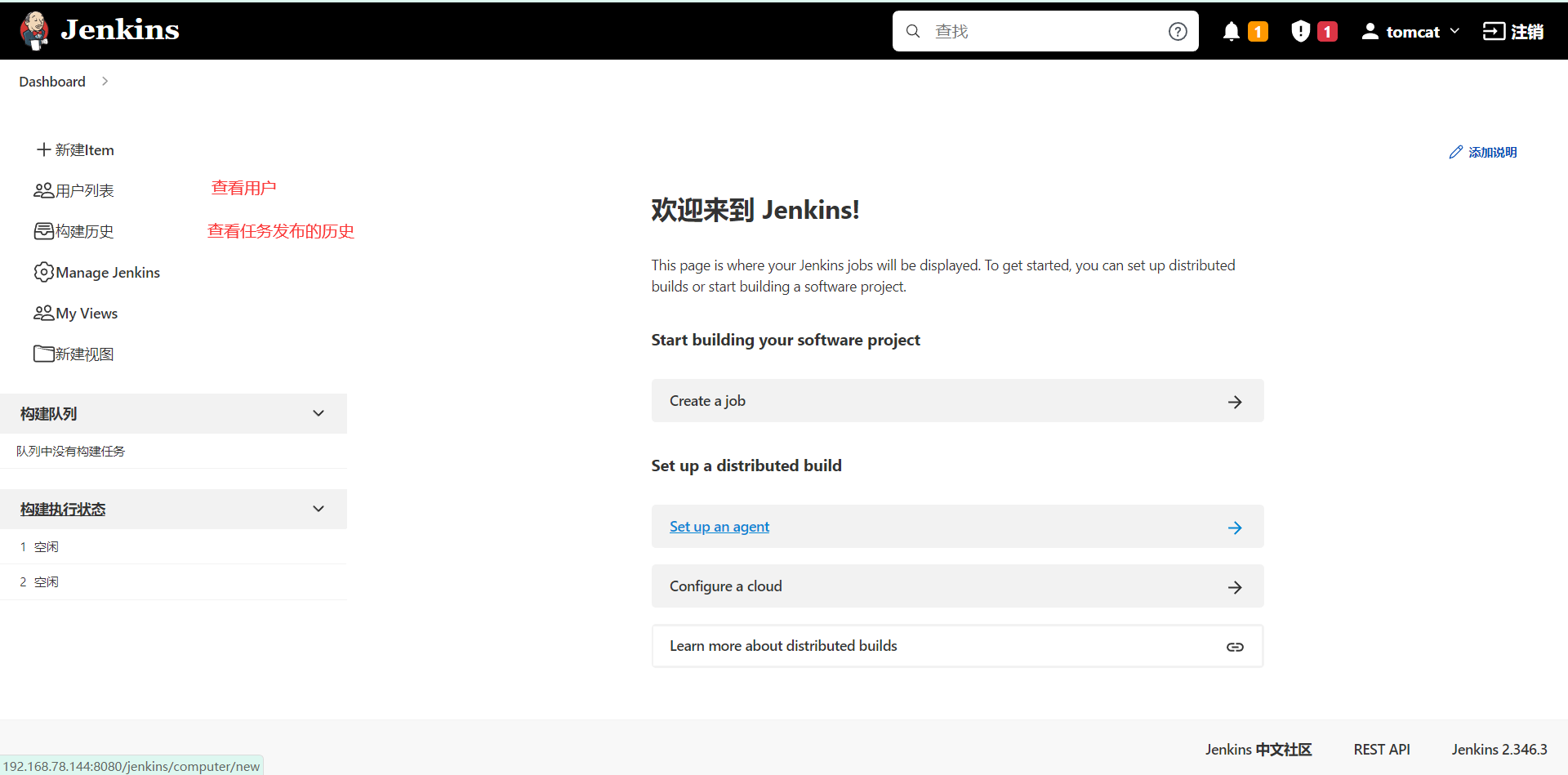This screenshot has width=1568, height=775.
Task: Click the 注销 logout link
Action: point(1513,31)
